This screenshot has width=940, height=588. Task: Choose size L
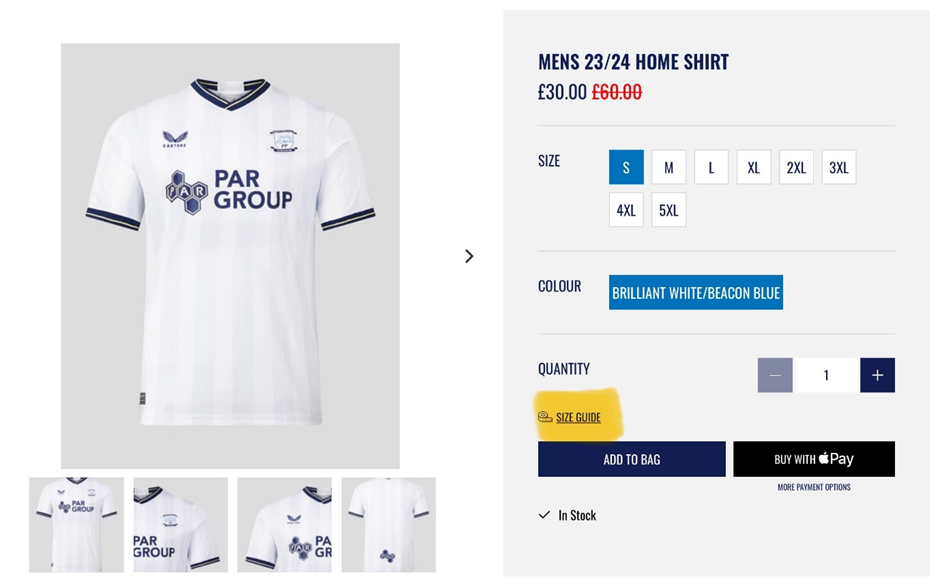pos(711,167)
